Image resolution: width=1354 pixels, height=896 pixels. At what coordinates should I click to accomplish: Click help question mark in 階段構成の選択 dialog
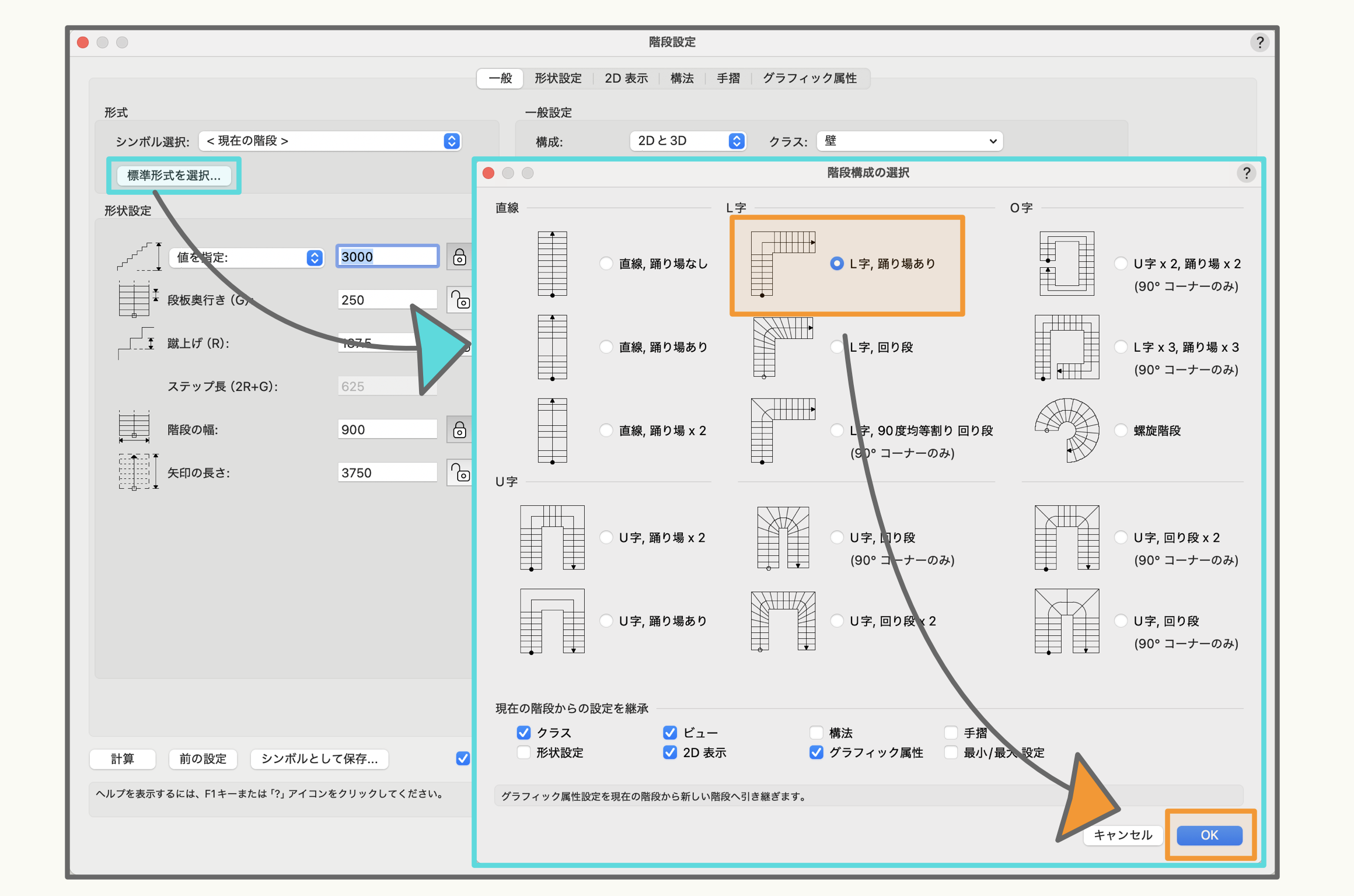(x=1246, y=173)
